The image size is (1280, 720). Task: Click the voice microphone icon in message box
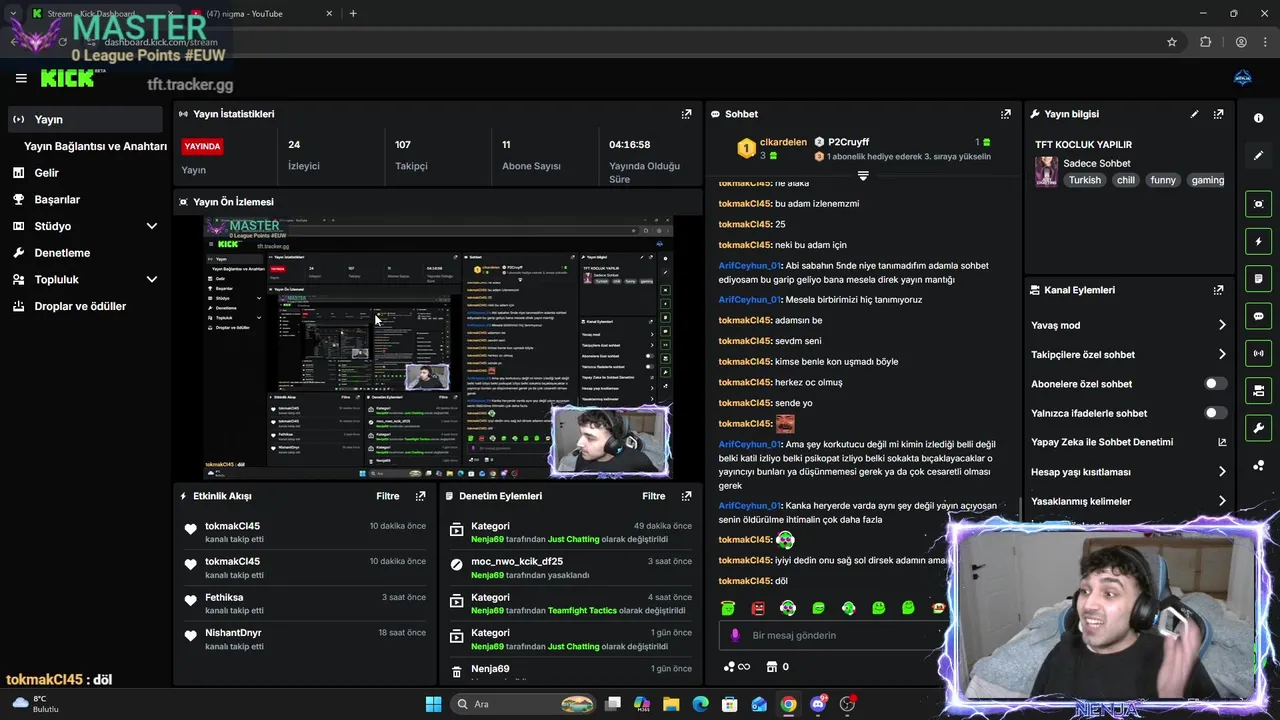(x=735, y=635)
